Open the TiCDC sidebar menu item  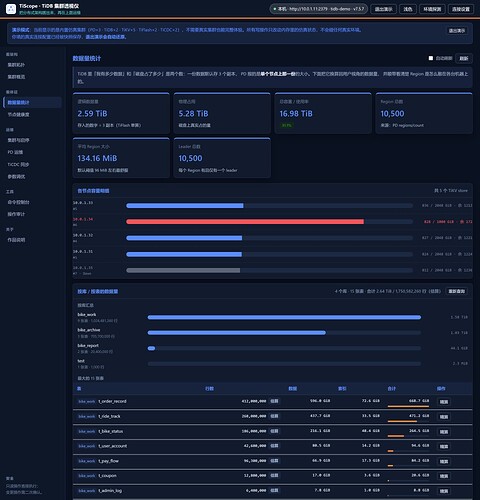tap(32, 164)
